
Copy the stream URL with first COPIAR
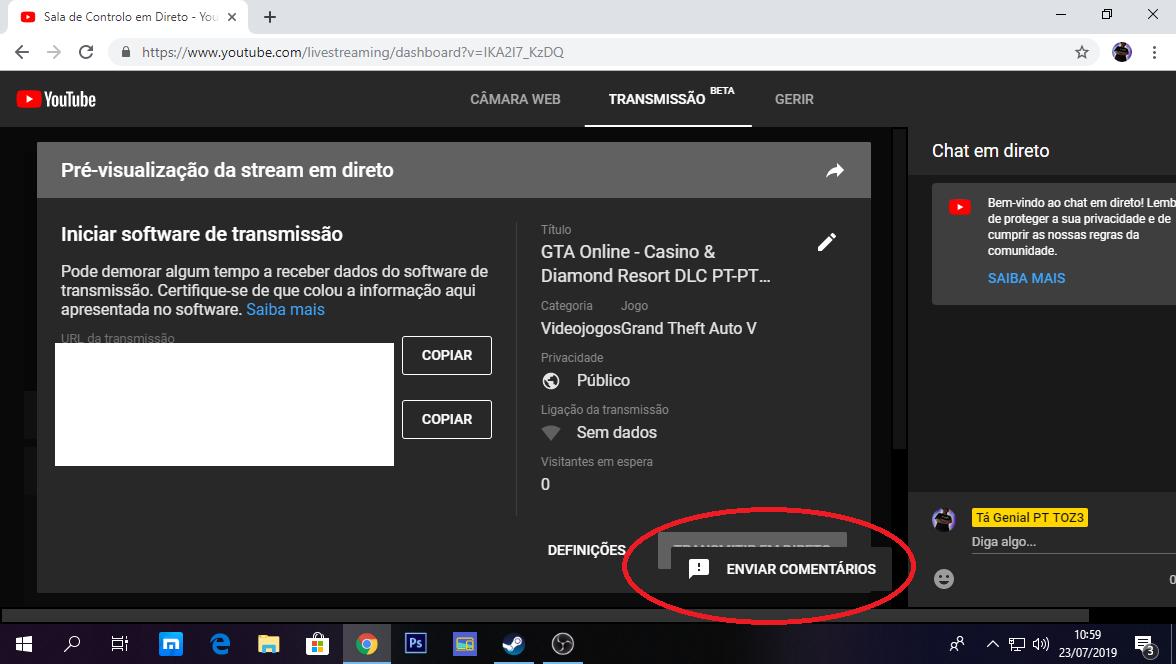coord(447,355)
